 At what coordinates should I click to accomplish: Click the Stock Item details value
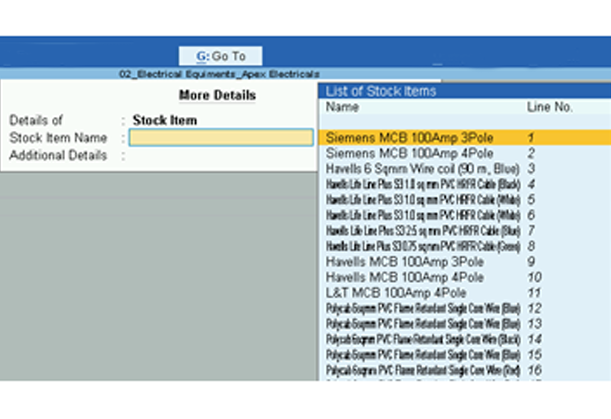(x=165, y=120)
